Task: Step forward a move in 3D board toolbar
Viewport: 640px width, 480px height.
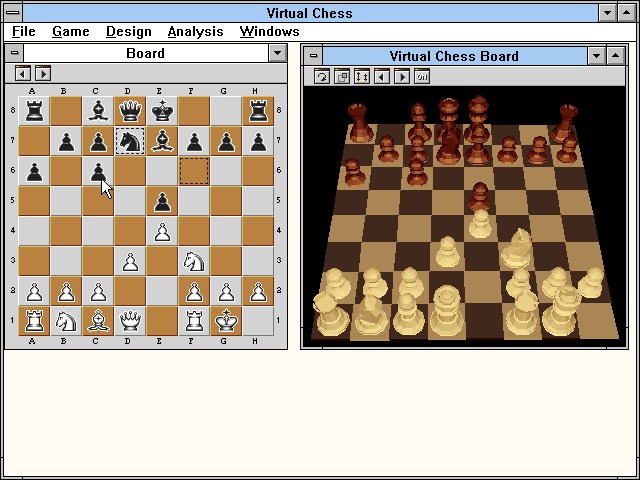Action: 402,76
